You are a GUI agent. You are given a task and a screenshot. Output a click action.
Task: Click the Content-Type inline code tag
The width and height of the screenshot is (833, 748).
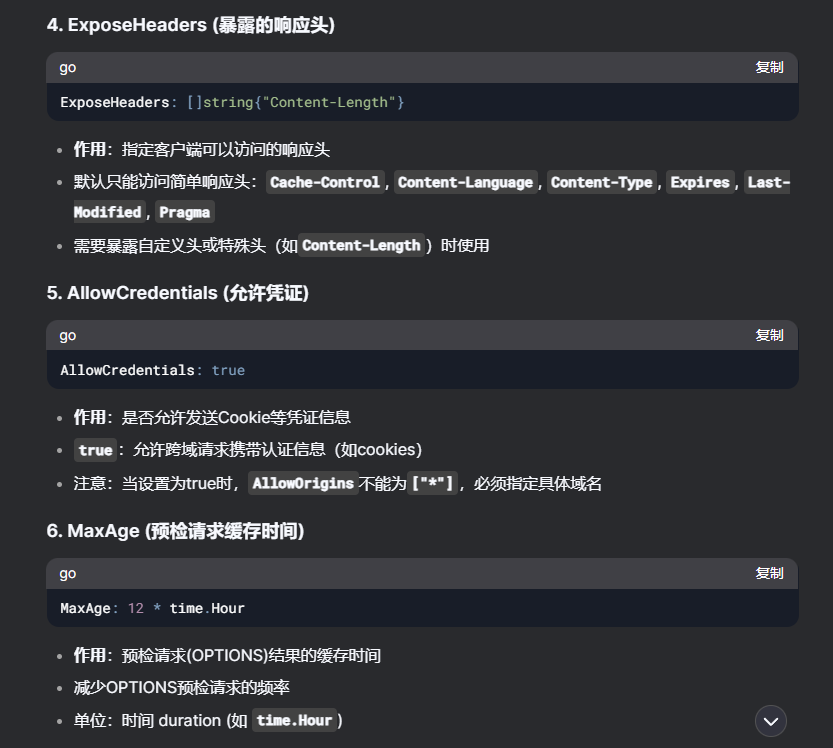(602, 182)
